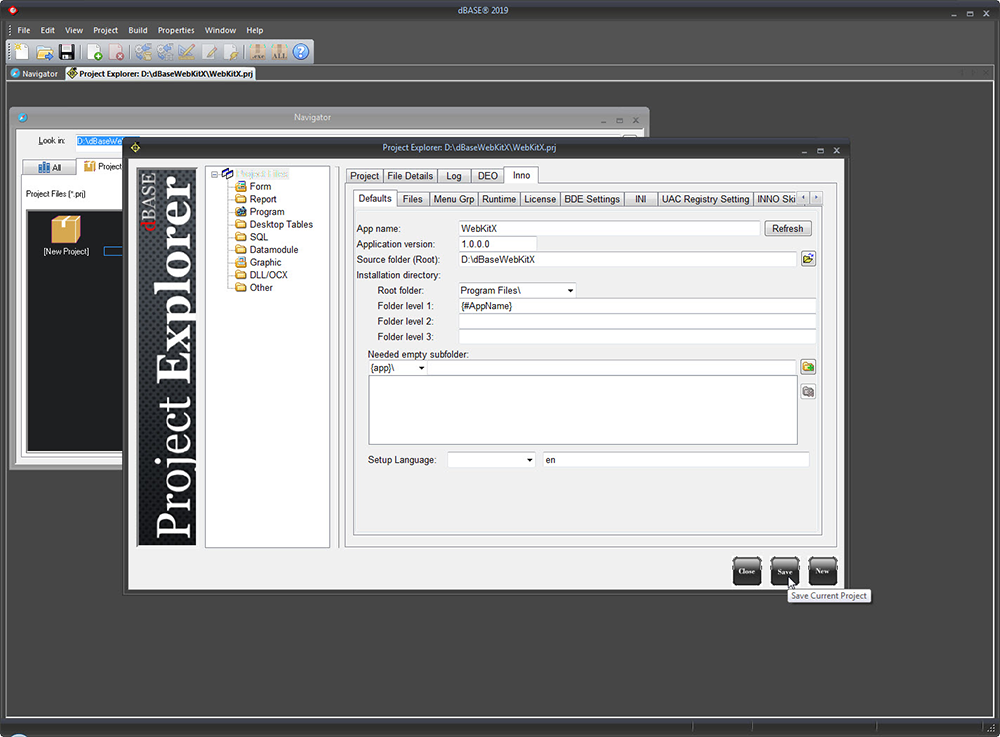Click the Project Explorer window title icon
Screen dimensions: 1000x737
pyautogui.click(x=135, y=148)
